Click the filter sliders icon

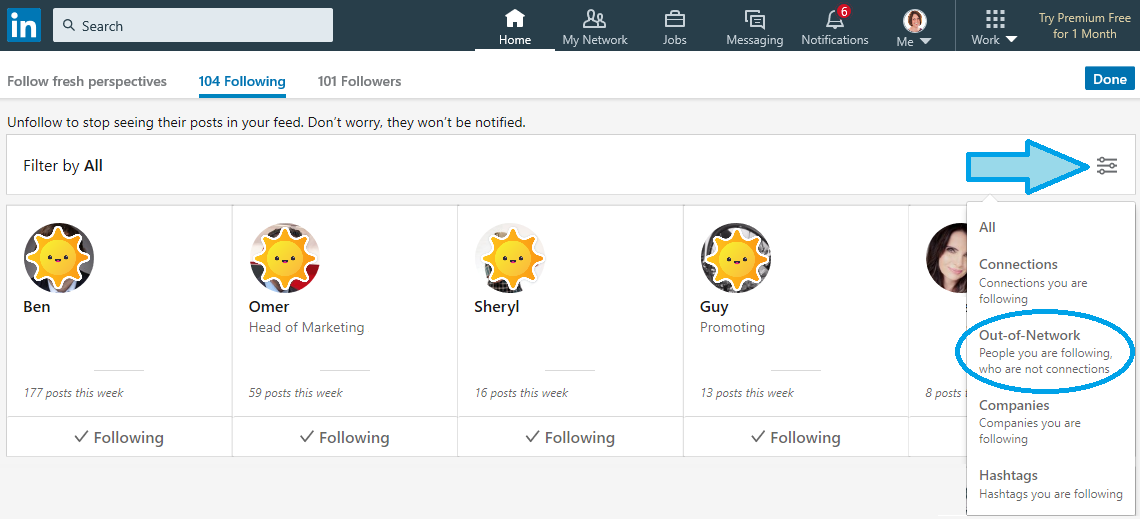coord(1107,166)
